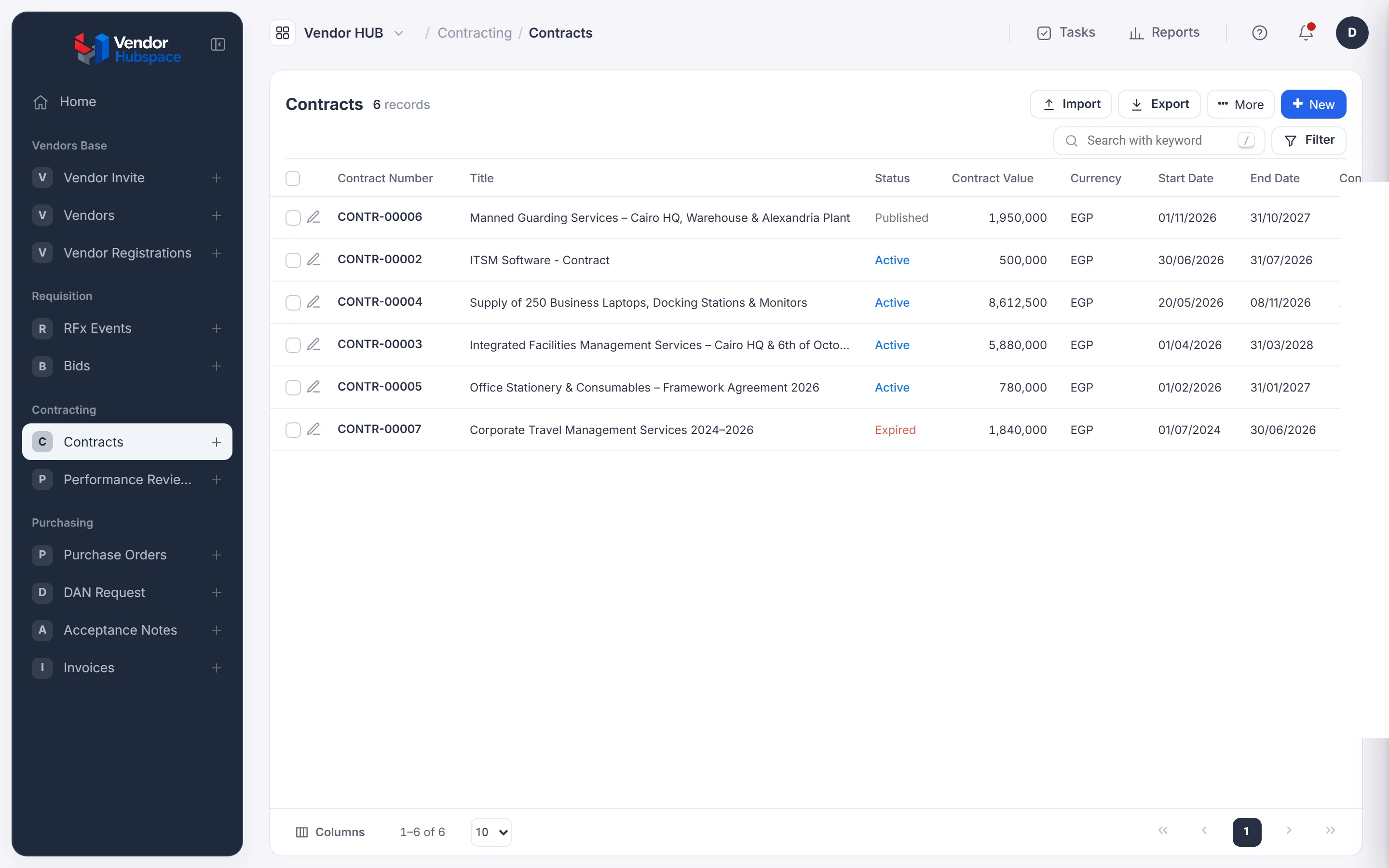Edit contract CONTR-00003 with pencil icon
Viewport: 1389px width, 868px height.
tap(313, 344)
